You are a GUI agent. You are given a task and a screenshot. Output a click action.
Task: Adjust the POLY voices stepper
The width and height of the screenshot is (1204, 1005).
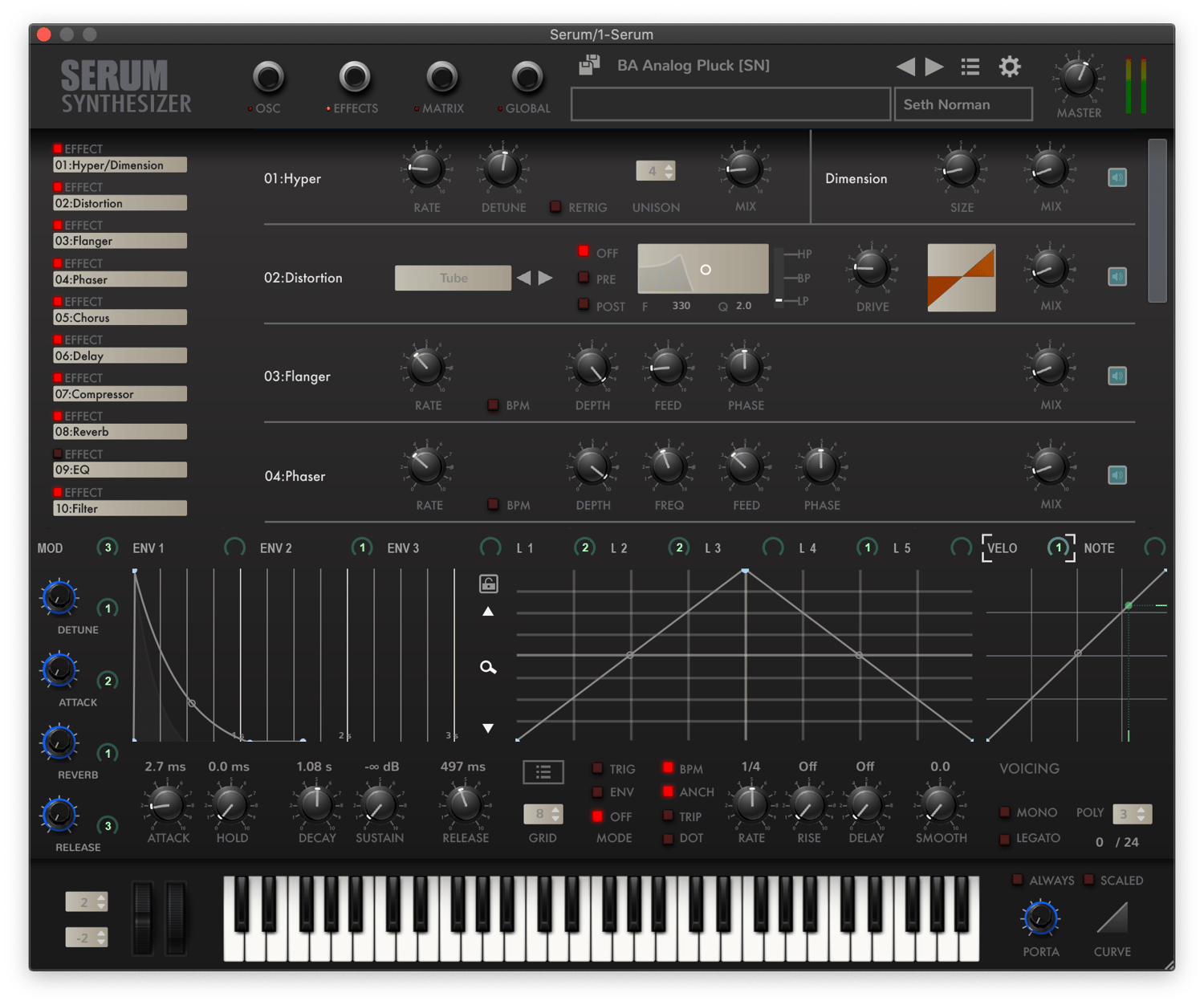1133,814
